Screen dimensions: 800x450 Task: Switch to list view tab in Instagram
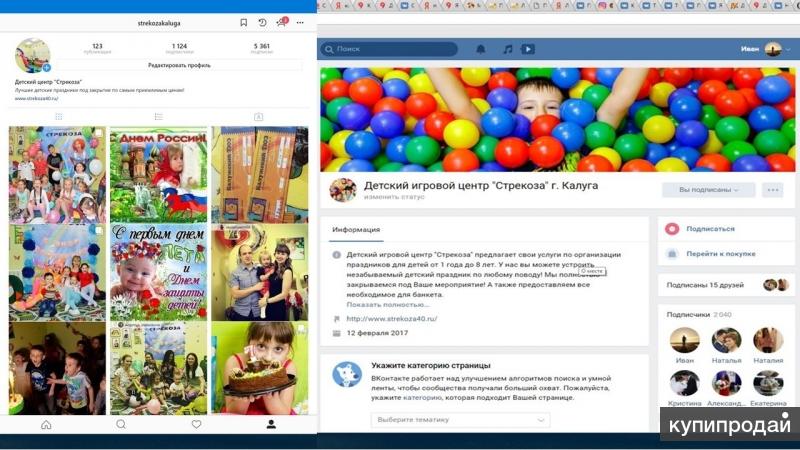click(159, 117)
